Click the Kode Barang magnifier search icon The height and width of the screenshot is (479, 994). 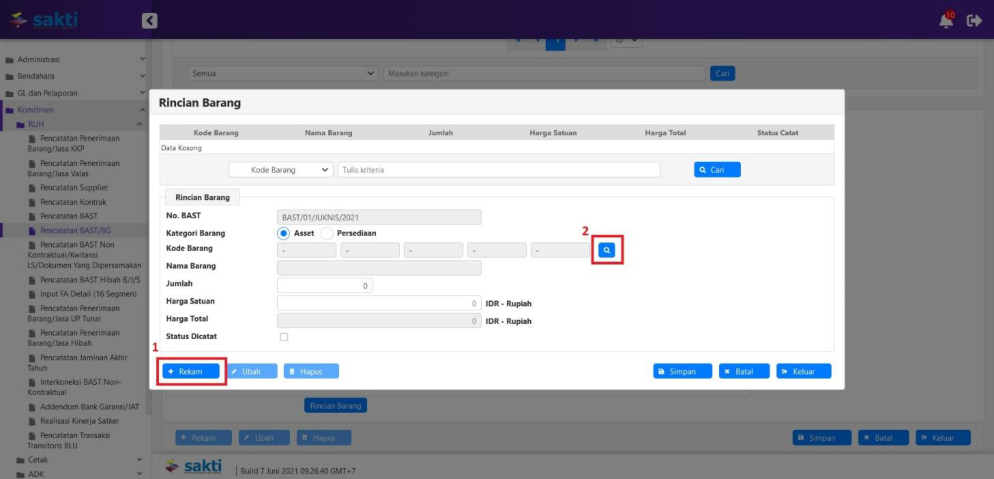pyautogui.click(x=606, y=250)
